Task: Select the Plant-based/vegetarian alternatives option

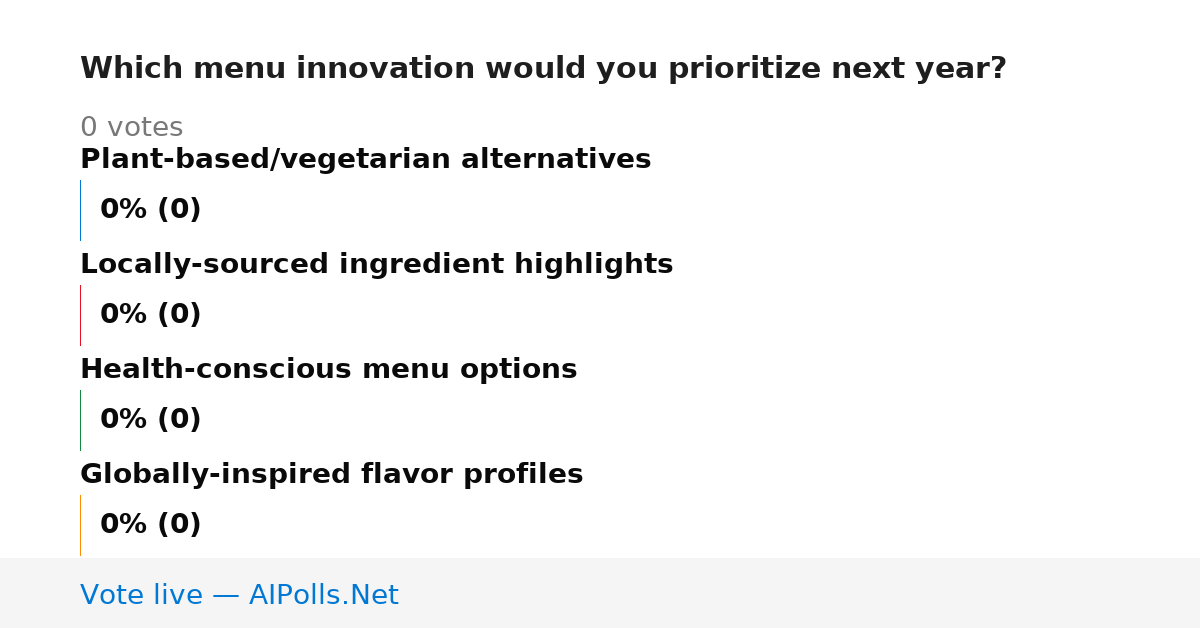Action: 365,159
